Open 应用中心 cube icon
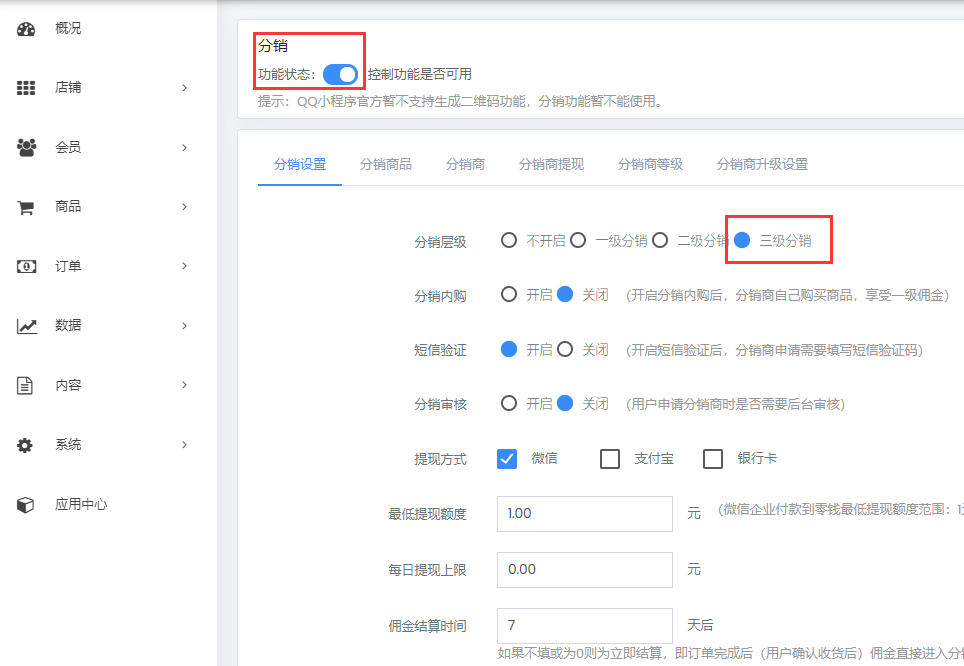Screen dimensions: 964x666 point(26,505)
